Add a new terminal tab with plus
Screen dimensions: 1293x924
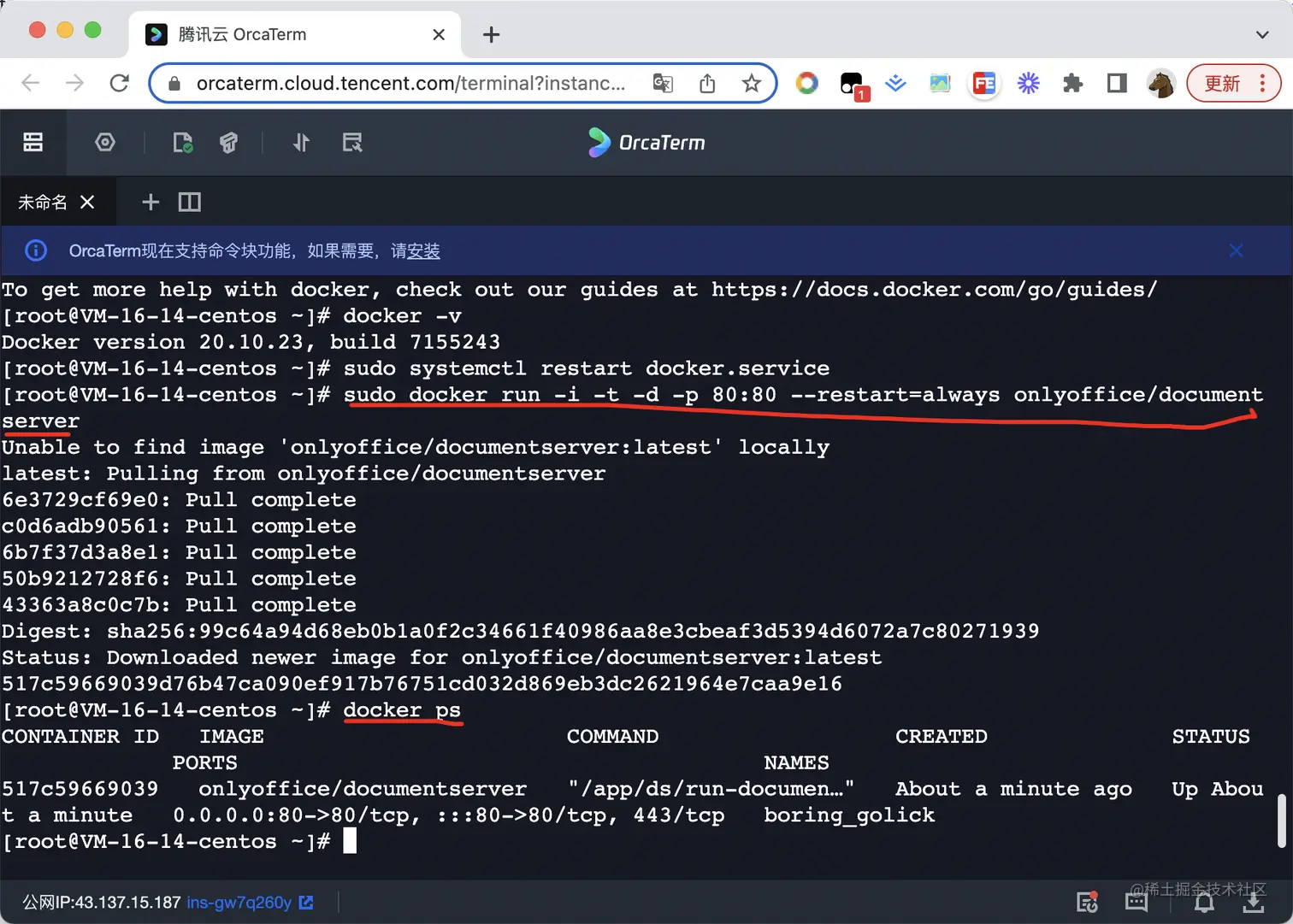click(151, 202)
